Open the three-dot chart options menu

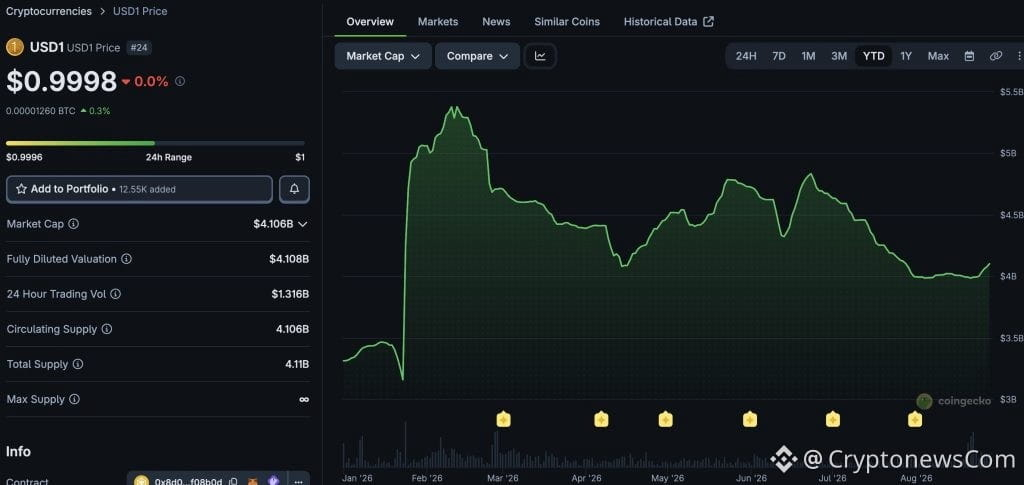(x=1018, y=56)
